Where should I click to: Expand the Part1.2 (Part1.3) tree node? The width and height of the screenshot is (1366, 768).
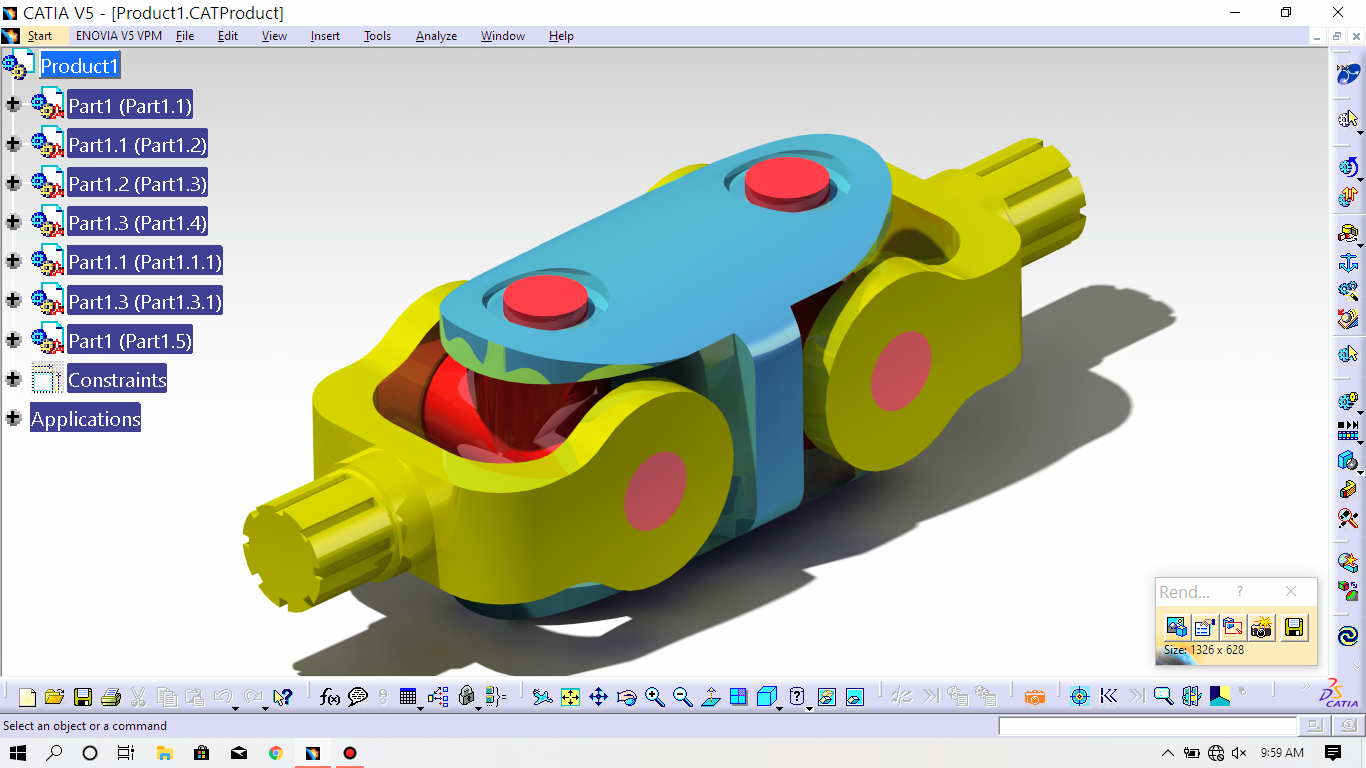pyautogui.click(x=13, y=183)
